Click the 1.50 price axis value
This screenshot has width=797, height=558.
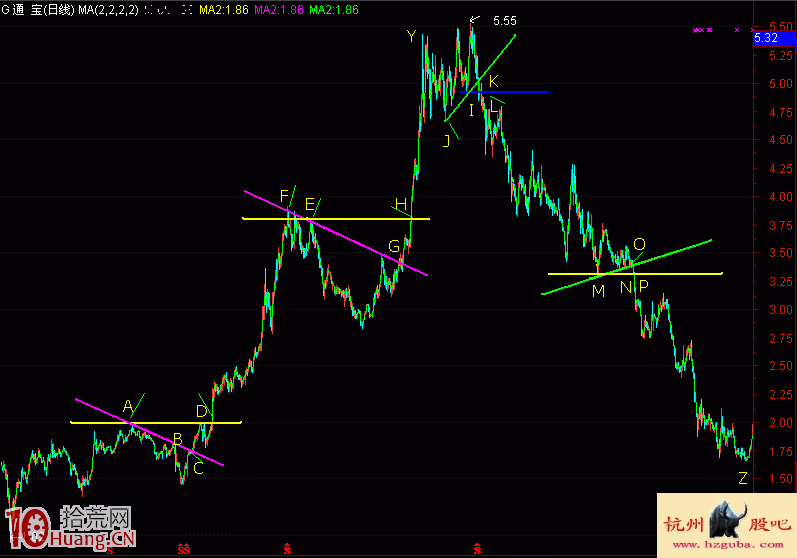pos(781,479)
